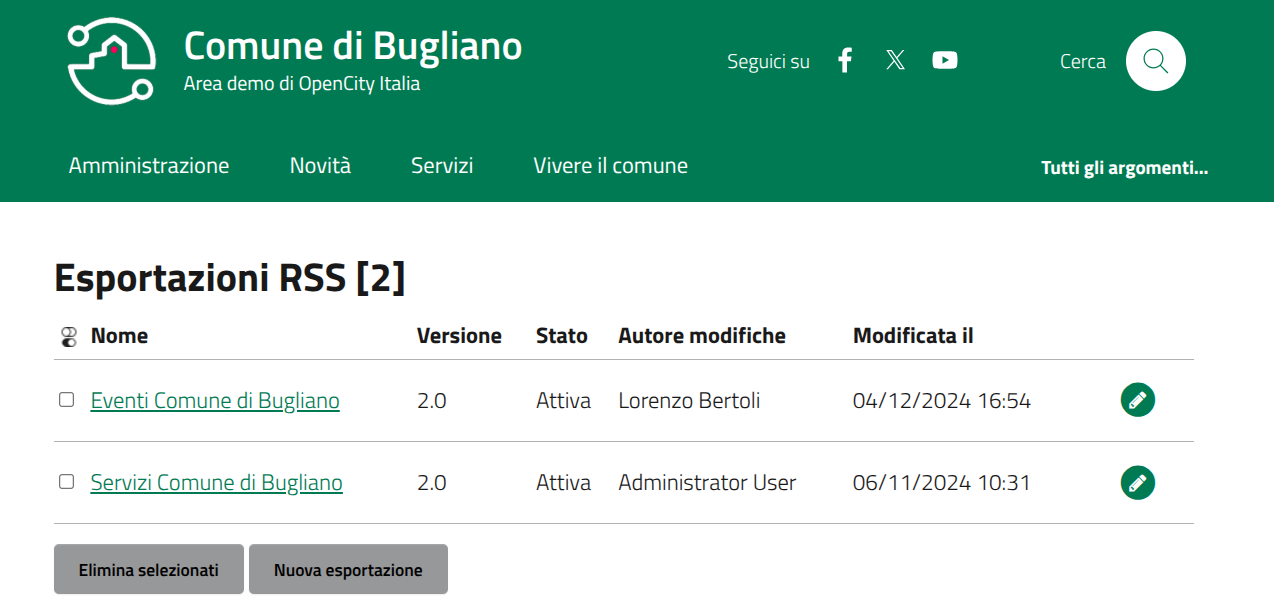The width and height of the screenshot is (1274, 610).
Task: Open the Eventi Comune di Bugliano link
Action: click(215, 401)
